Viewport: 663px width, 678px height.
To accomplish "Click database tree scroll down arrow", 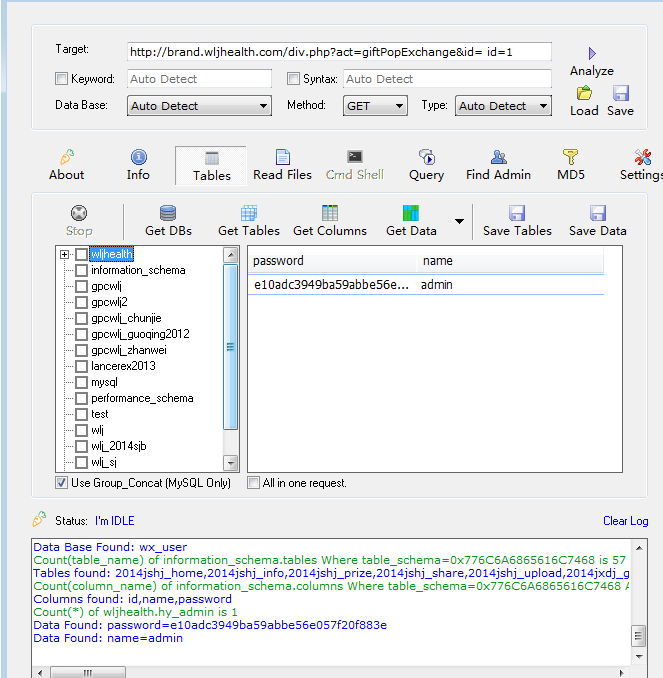I will [231, 463].
